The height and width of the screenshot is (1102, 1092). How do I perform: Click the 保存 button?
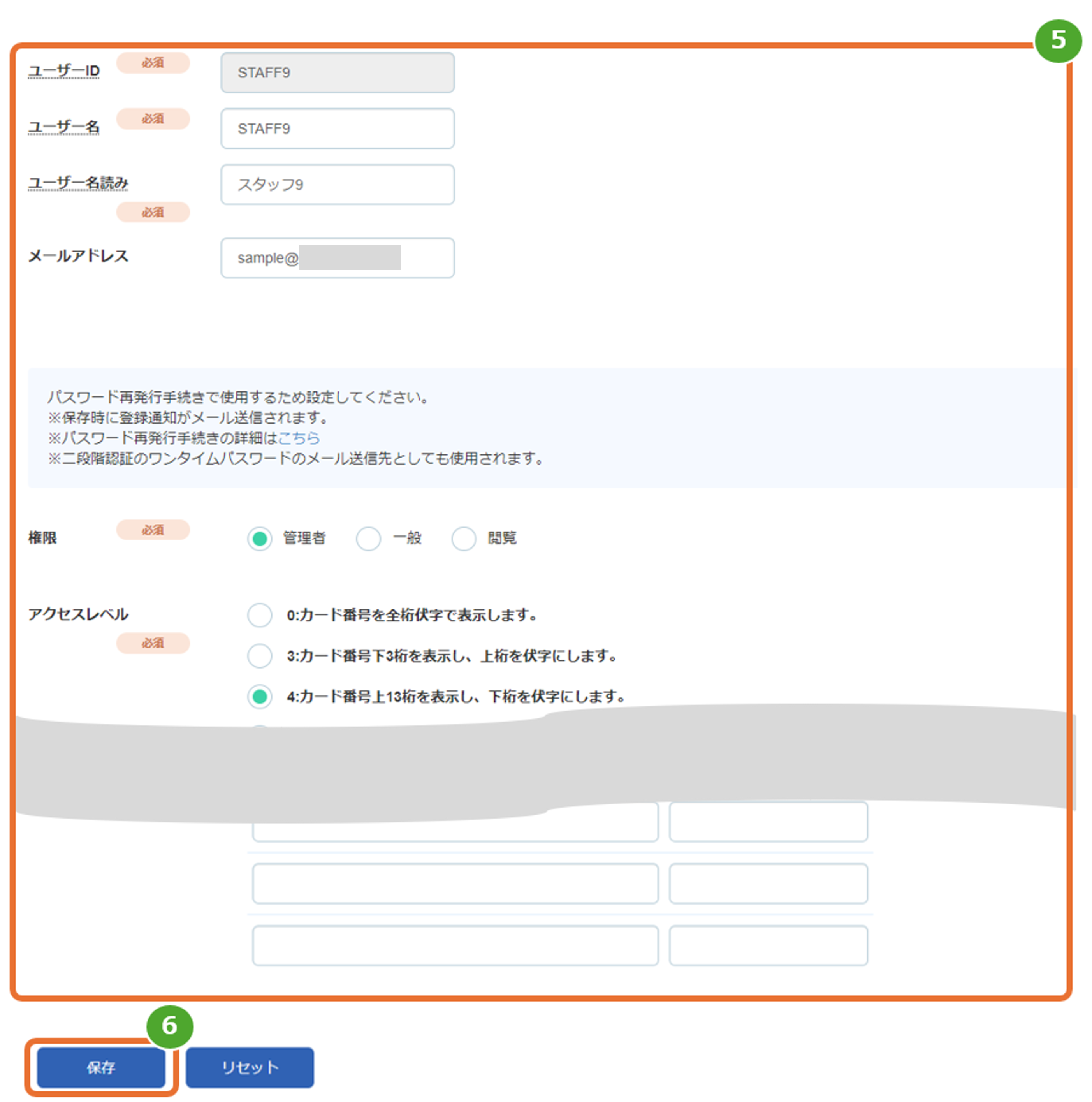pyautogui.click(x=101, y=1067)
